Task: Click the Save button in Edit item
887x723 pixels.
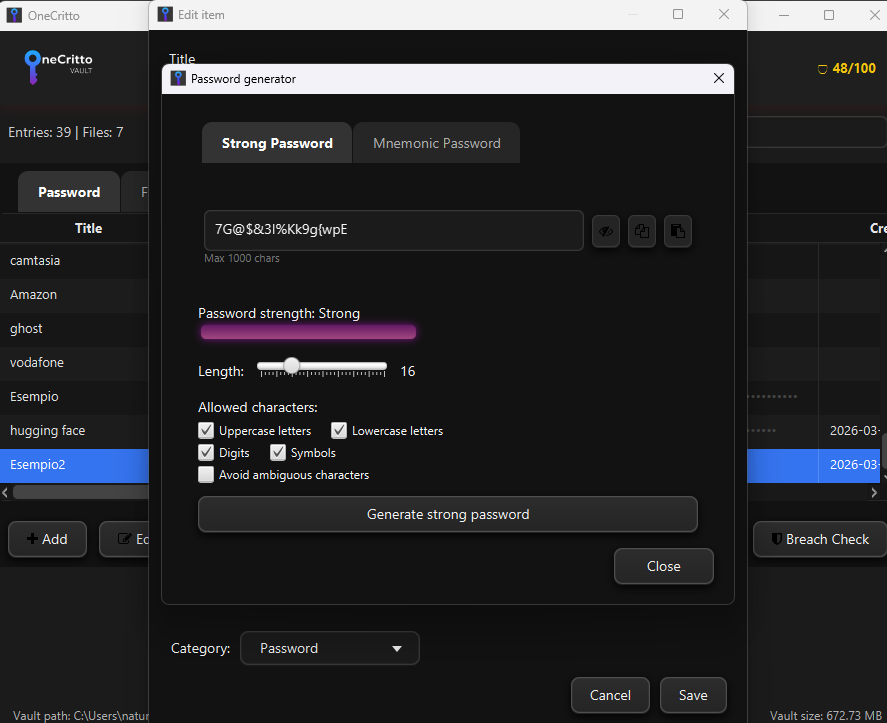Action: coord(692,695)
